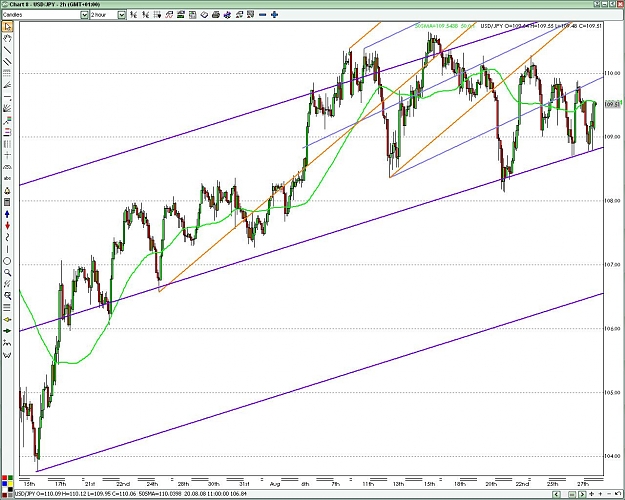Select the circle ellipse drawing tool
625x500 pixels.
(7, 261)
